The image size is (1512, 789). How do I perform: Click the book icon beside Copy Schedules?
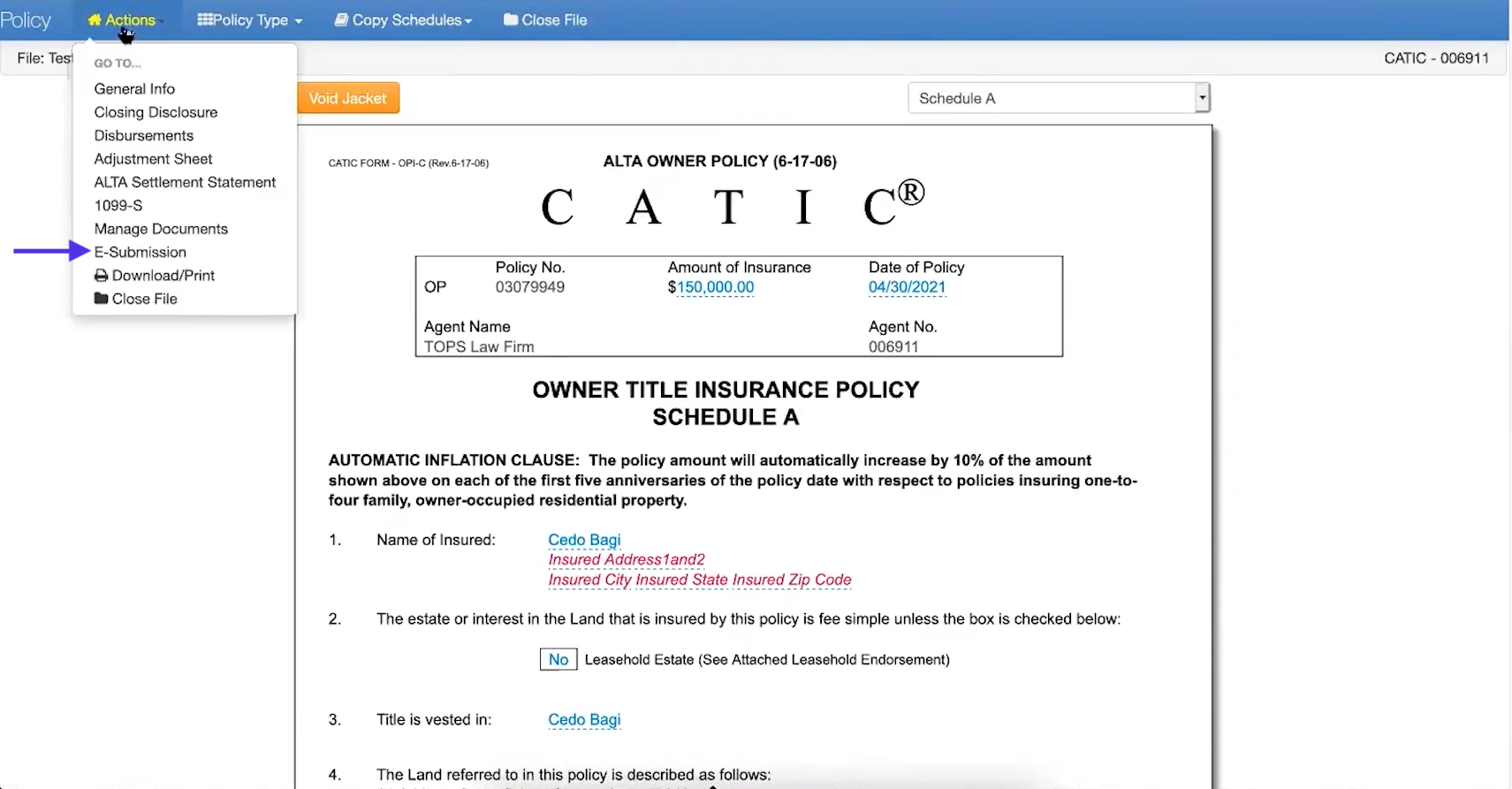[x=340, y=19]
